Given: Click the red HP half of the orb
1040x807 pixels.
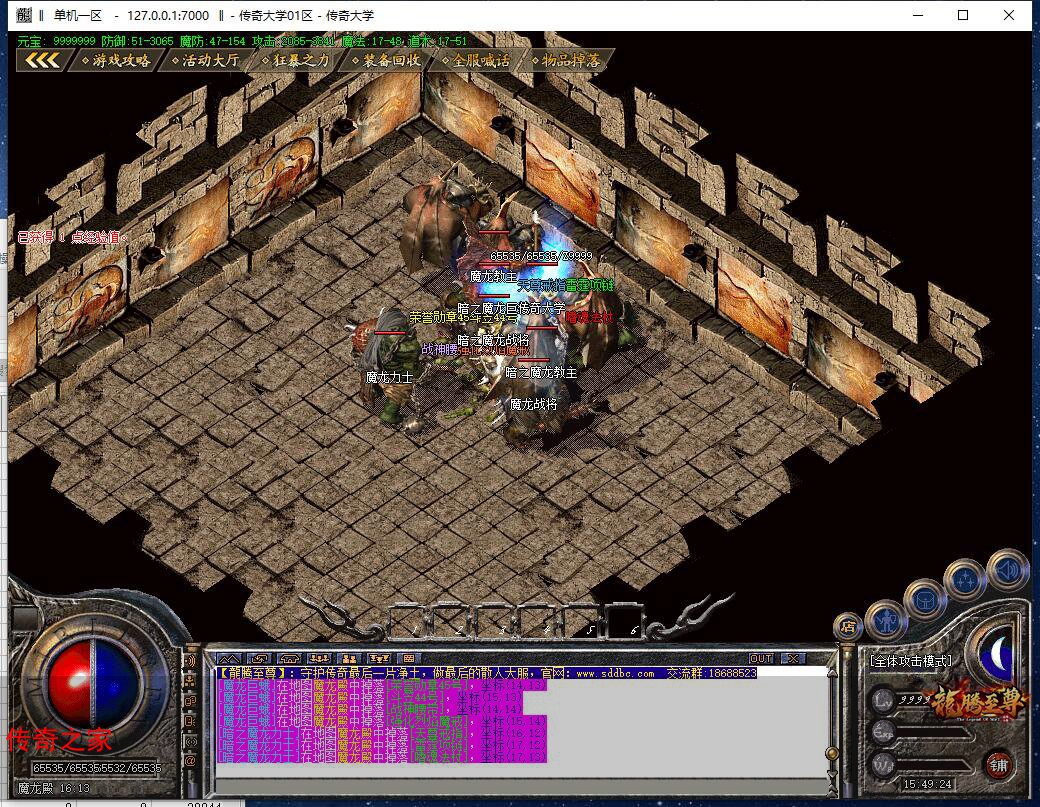Looking at the screenshot, I should 72,684.
